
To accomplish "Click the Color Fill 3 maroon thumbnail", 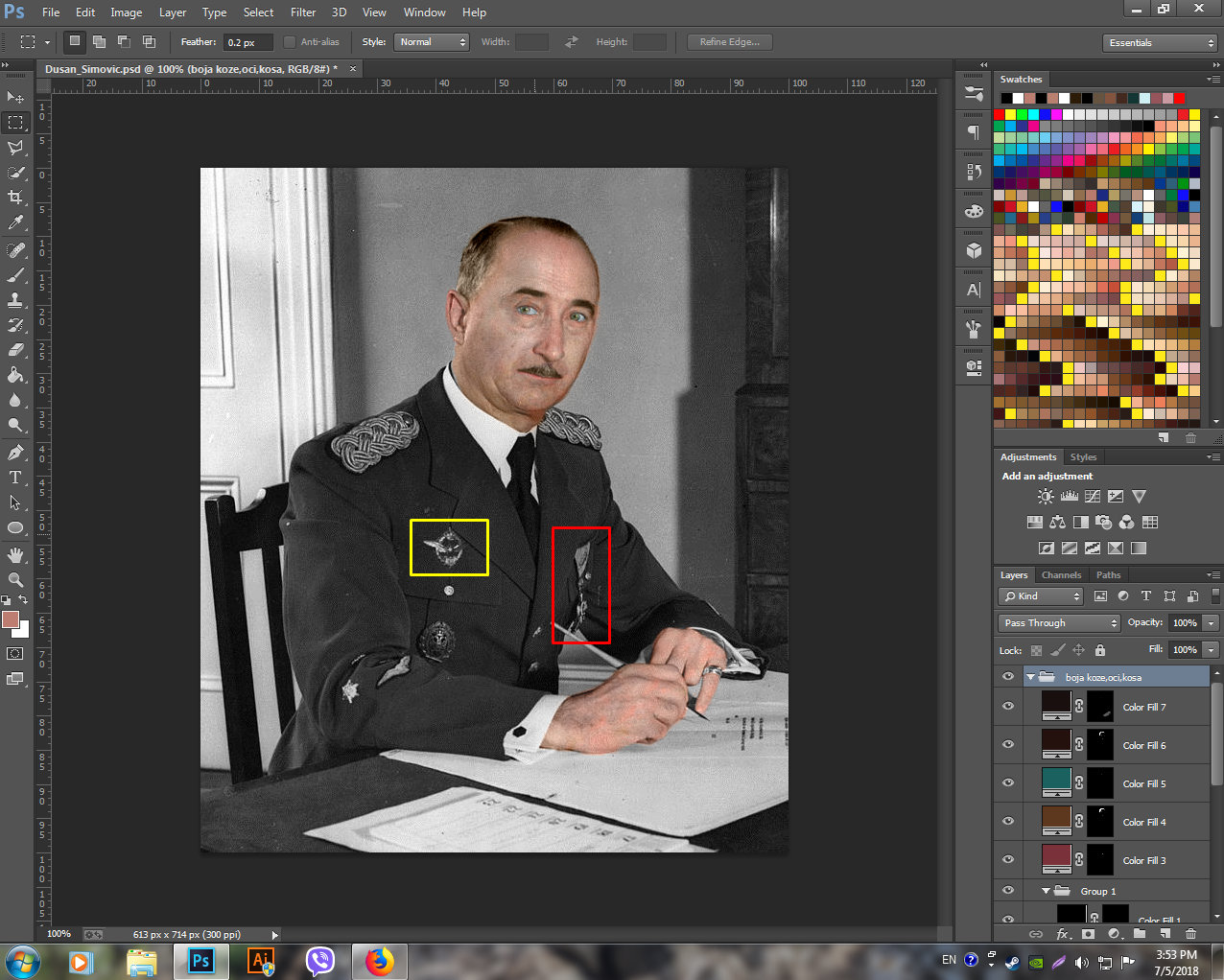I will [1056, 859].
